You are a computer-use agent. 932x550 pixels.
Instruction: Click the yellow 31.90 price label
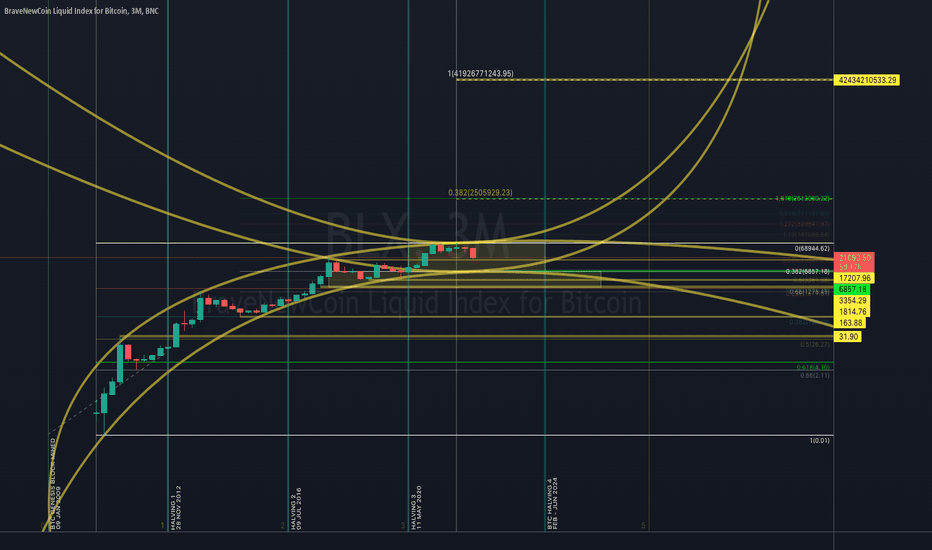pyautogui.click(x=848, y=337)
